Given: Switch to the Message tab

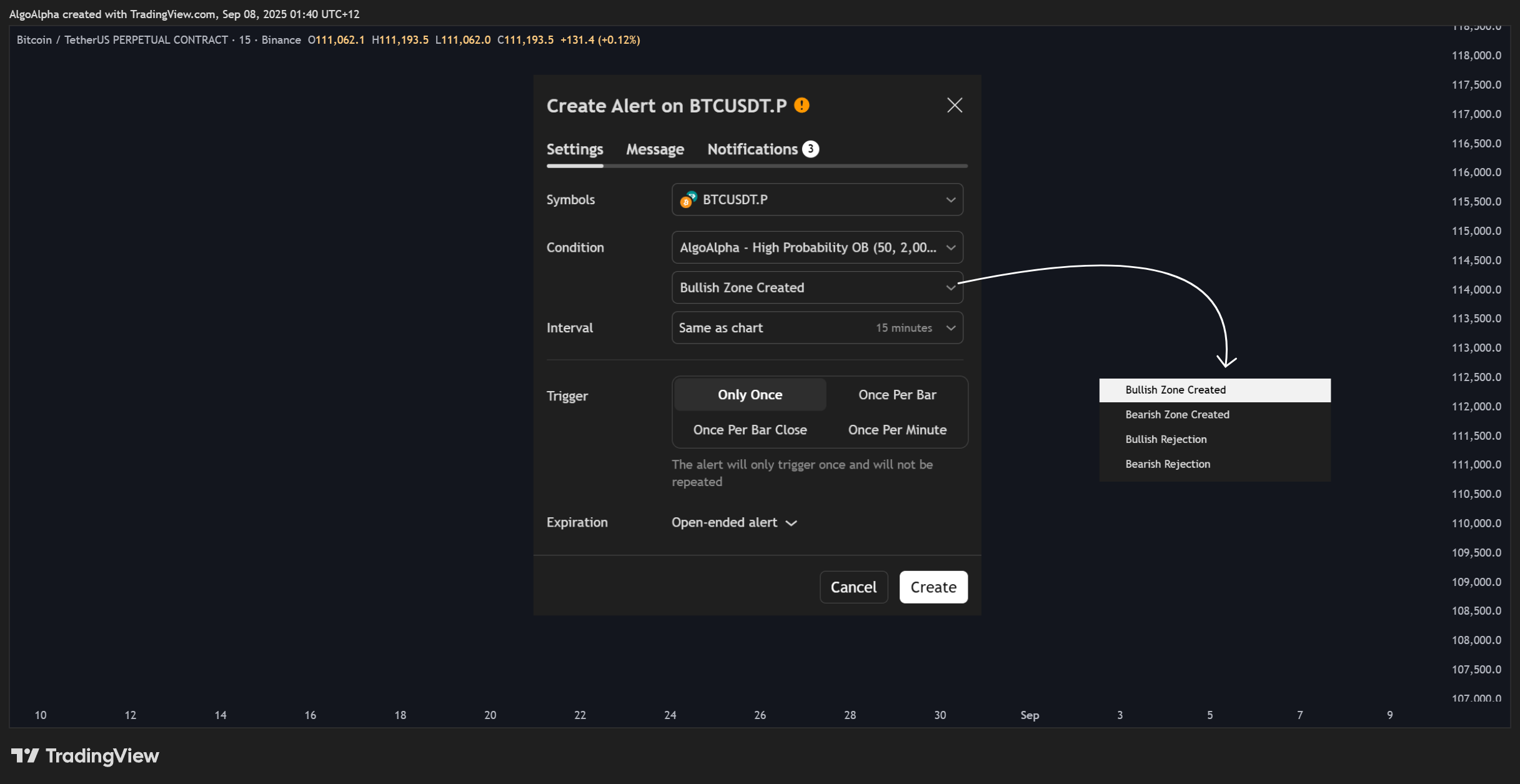Looking at the screenshot, I should [655, 149].
